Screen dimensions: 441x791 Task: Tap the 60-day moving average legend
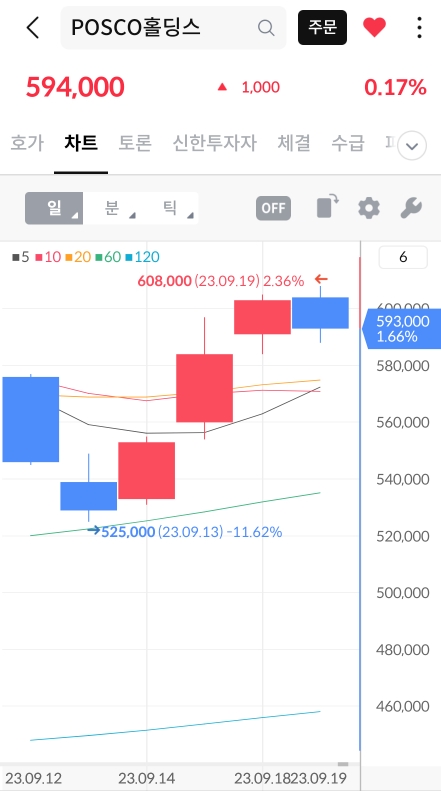click(108, 257)
